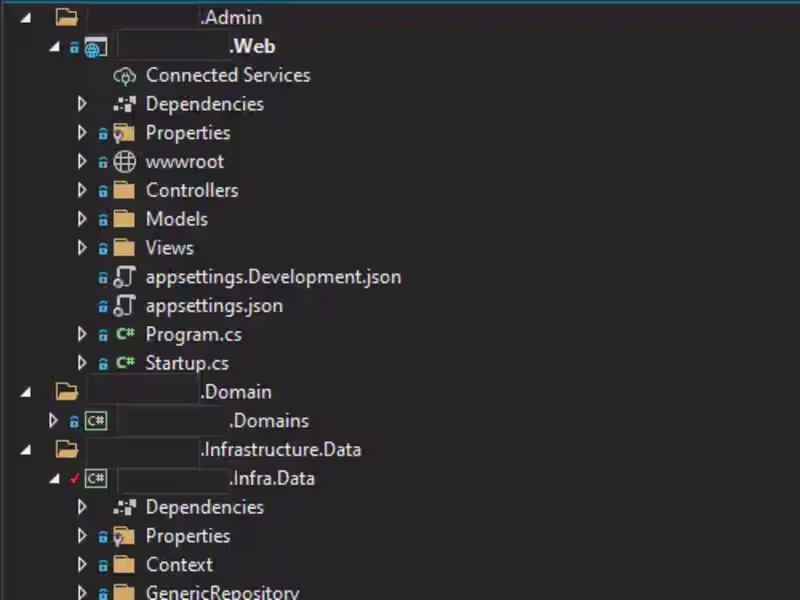The height and width of the screenshot is (600, 800).
Task: Click the C# project icon beside Infra.Data
Action: click(96, 478)
